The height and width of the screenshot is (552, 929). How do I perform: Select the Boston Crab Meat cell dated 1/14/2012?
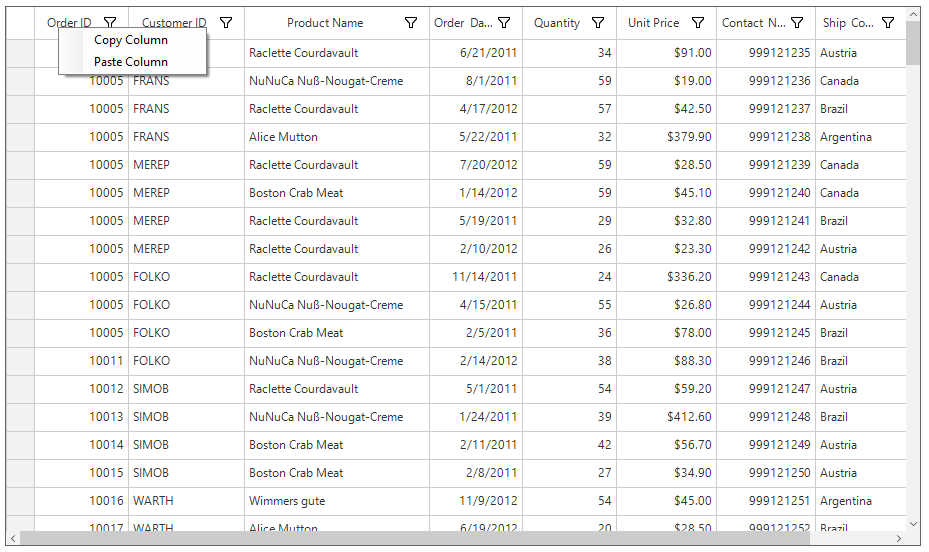(337, 193)
